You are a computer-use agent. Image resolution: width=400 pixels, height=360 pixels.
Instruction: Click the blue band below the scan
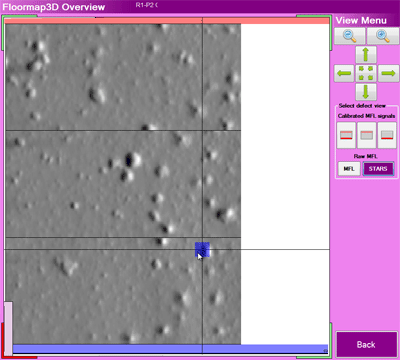click(170, 349)
